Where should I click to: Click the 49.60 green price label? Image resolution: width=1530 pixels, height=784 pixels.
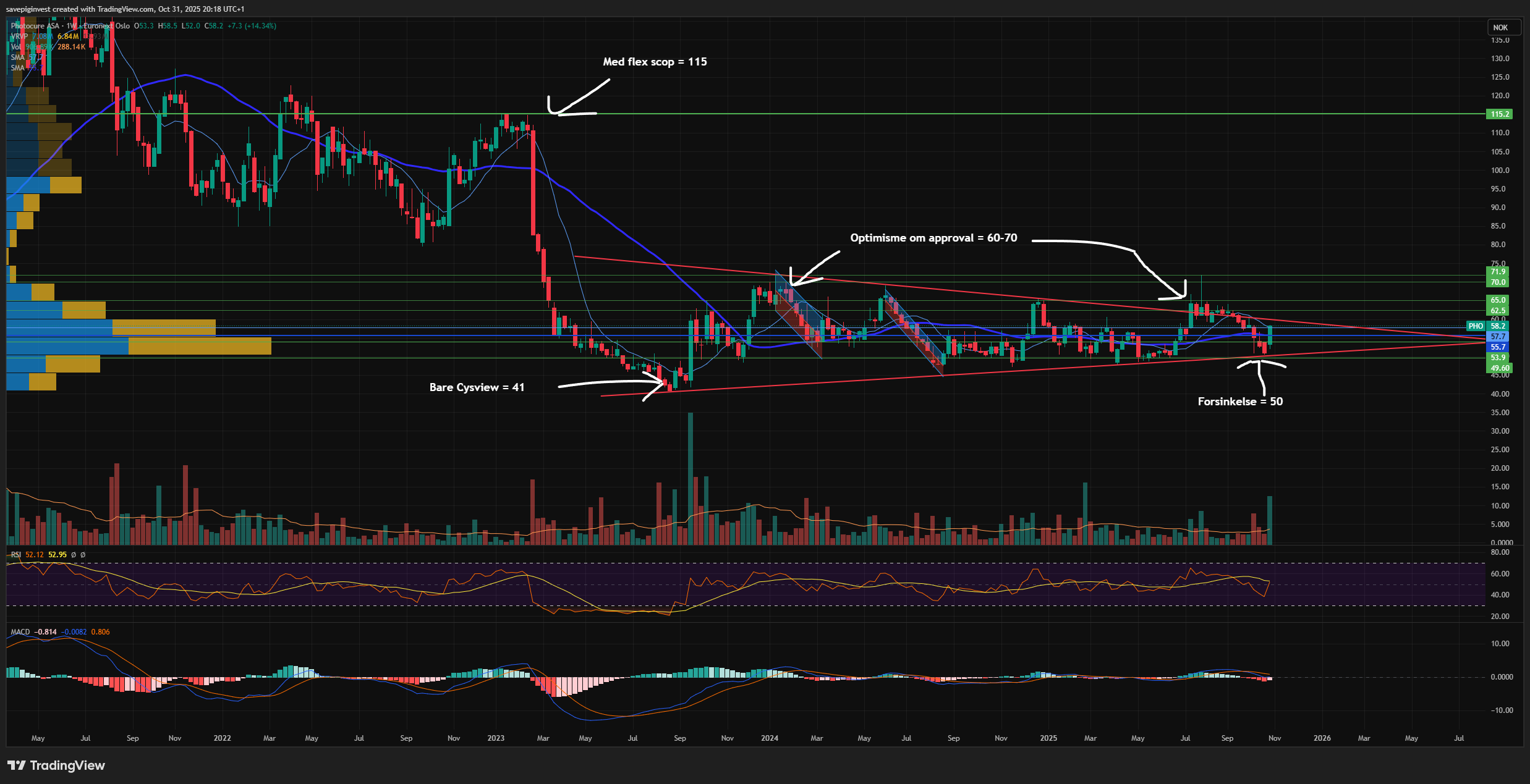tap(1499, 368)
